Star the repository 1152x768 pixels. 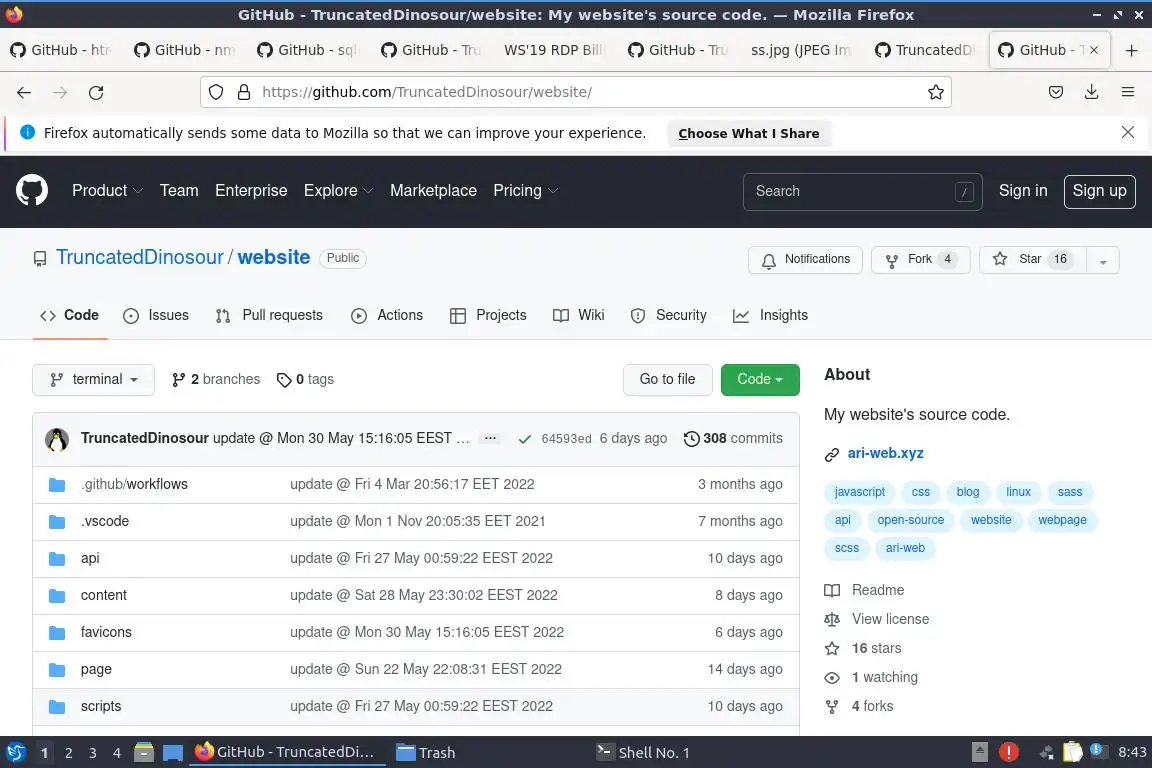tap(1033, 260)
